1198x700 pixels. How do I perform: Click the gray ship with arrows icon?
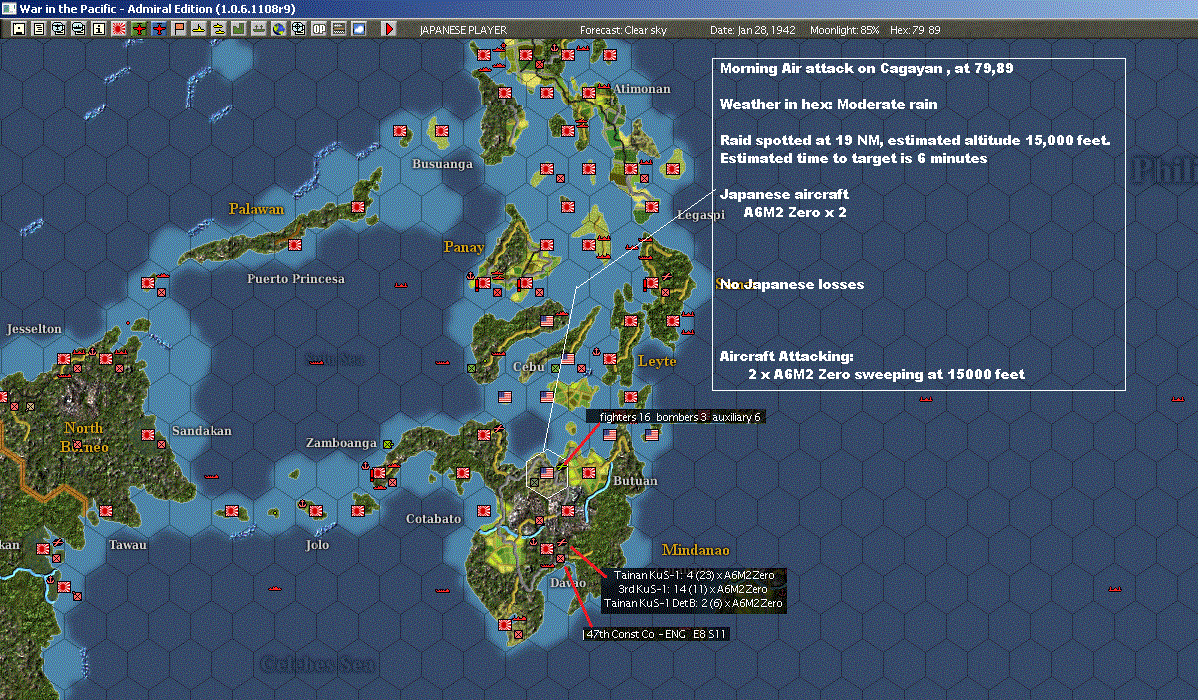[x=258, y=29]
